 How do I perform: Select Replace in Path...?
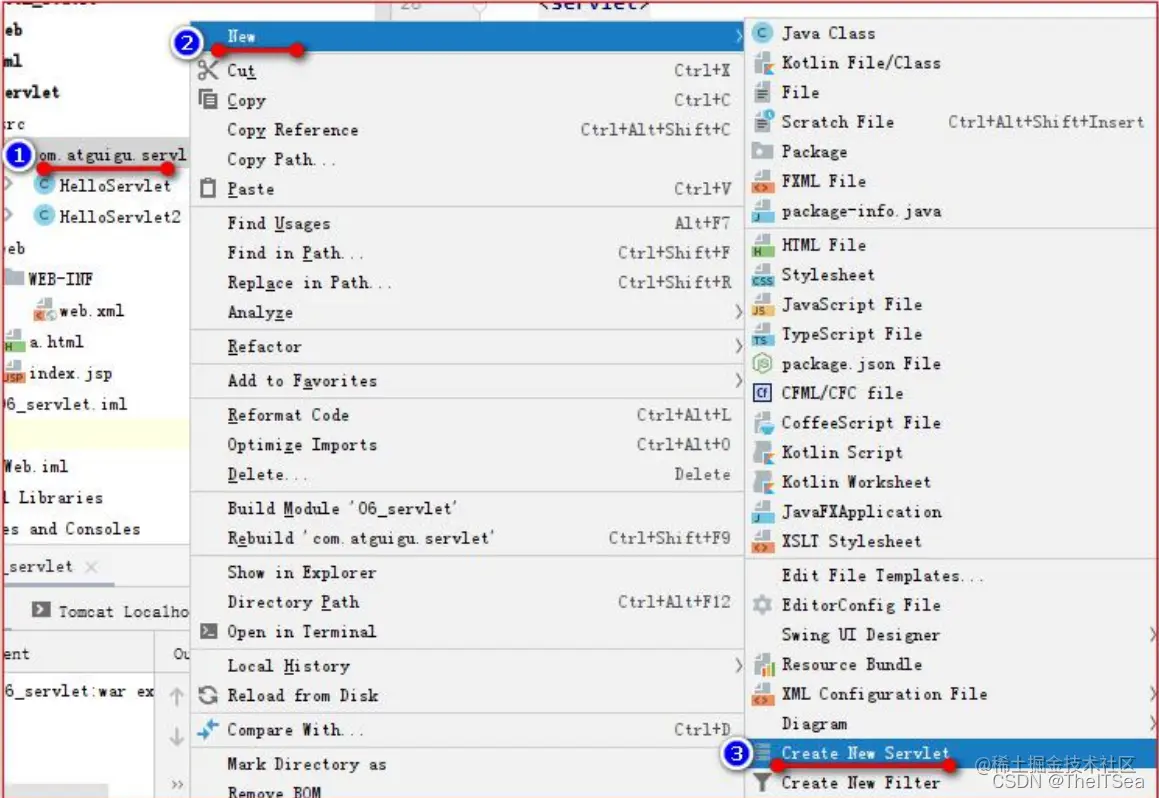467,282
